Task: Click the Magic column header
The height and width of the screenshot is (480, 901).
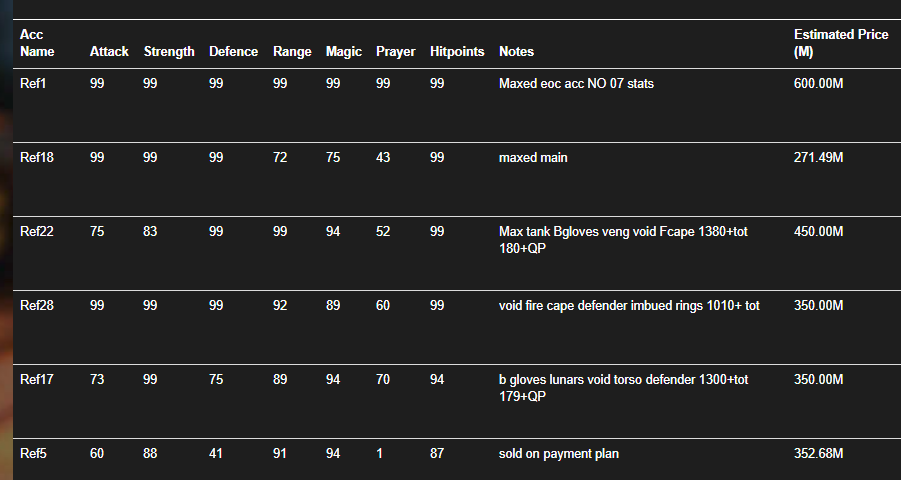Action: tap(344, 52)
